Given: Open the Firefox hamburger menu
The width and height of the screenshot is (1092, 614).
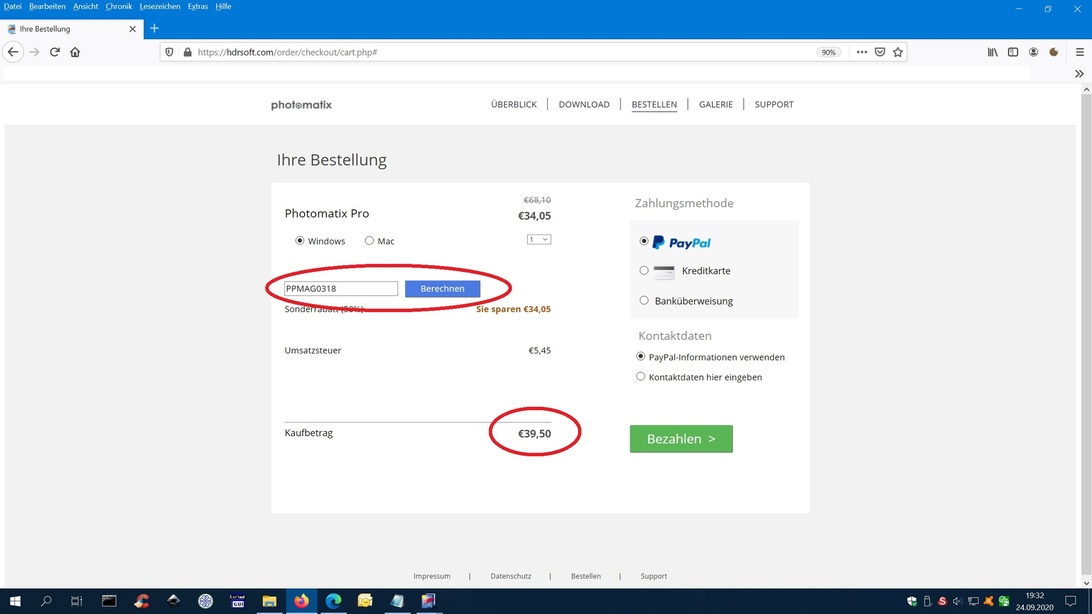Looking at the screenshot, I should point(1078,52).
